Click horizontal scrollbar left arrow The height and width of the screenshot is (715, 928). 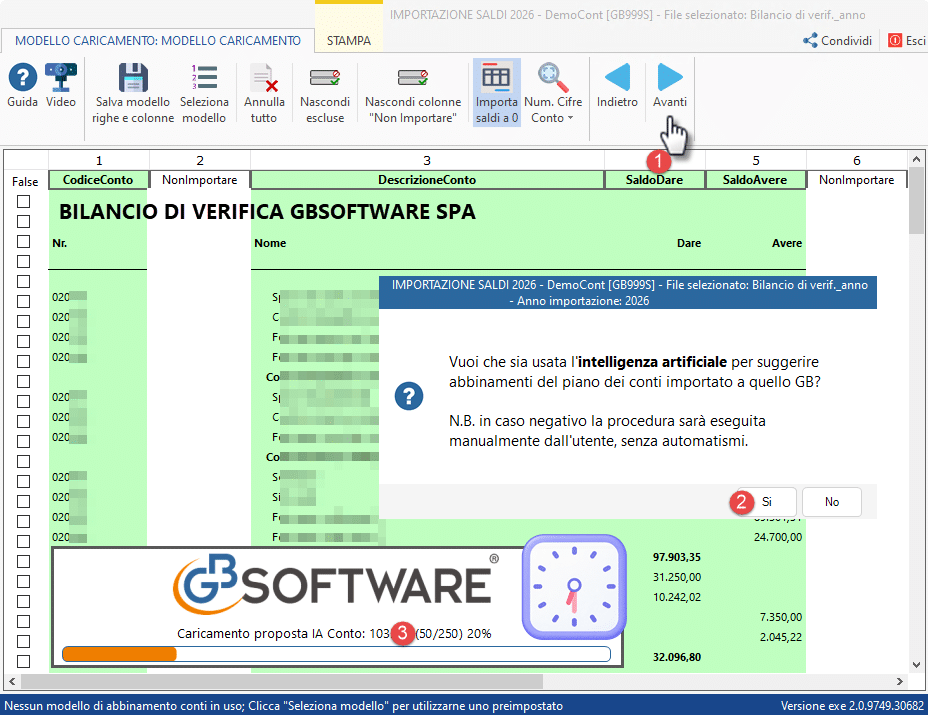[11, 681]
